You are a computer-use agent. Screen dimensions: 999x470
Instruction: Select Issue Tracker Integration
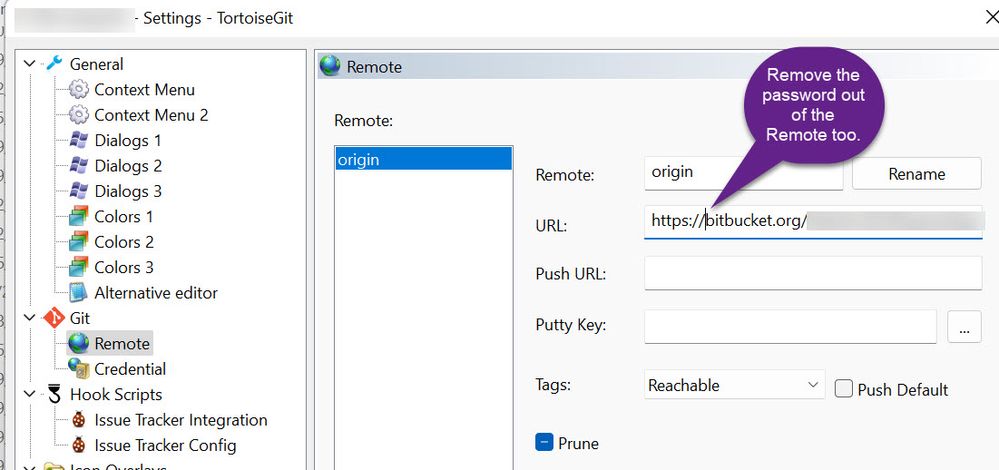tap(181, 420)
